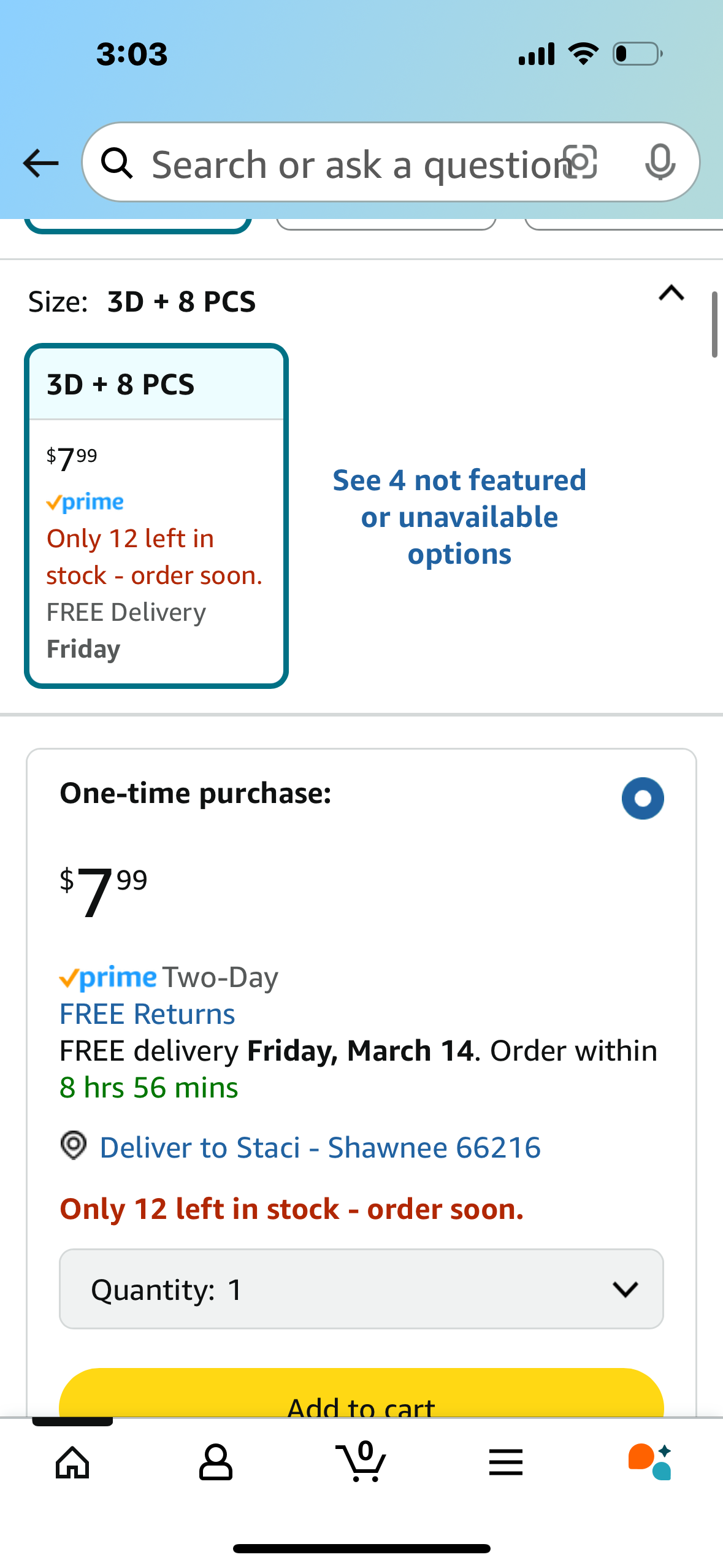
Task: Collapse the Size section chevron
Action: click(x=671, y=293)
